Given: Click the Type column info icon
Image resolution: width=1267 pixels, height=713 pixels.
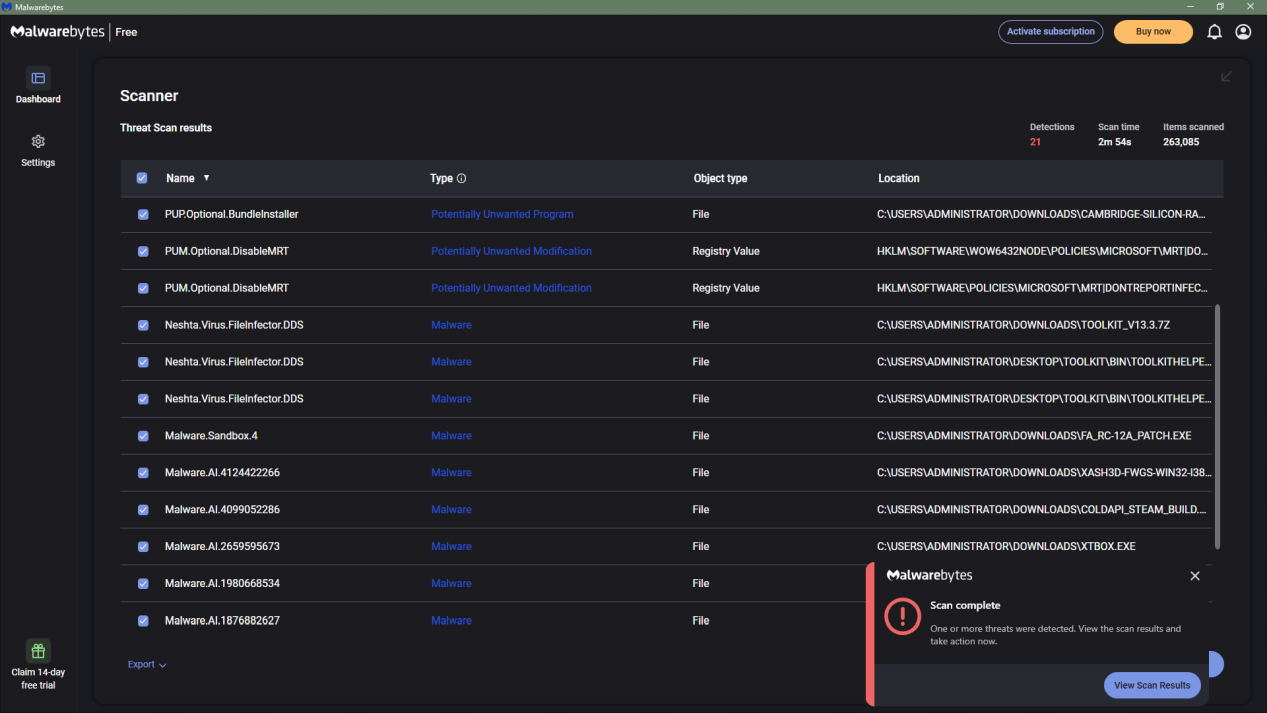Looking at the screenshot, I should (x=462, y=179).
